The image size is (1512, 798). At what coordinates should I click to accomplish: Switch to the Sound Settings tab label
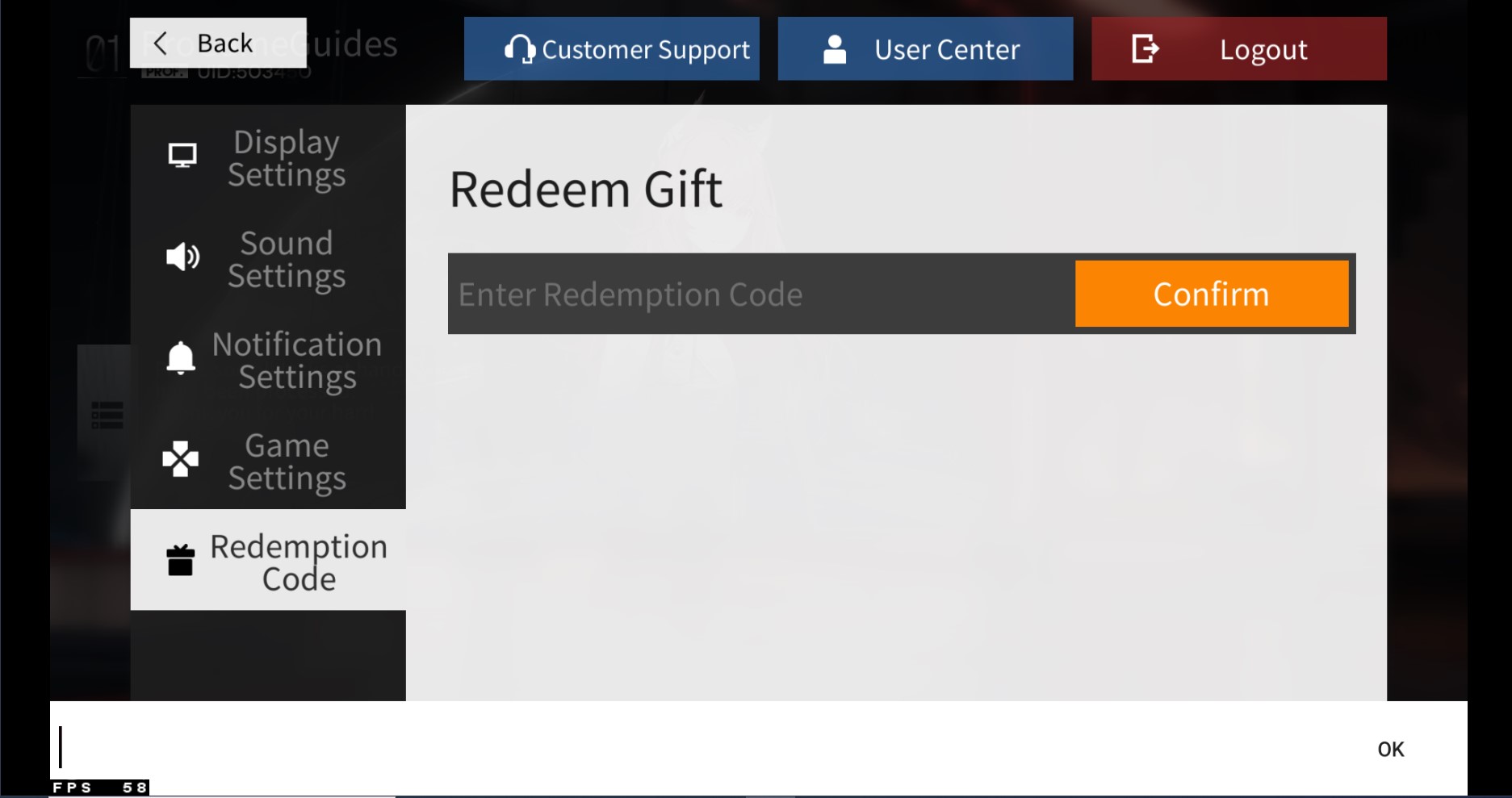[x=287, y=259]
